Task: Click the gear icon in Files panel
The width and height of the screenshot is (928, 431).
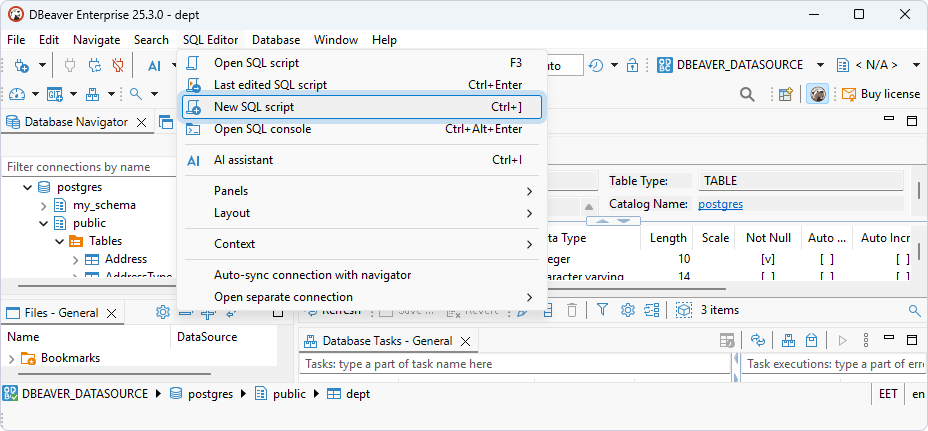Action: tap(163, 312)
